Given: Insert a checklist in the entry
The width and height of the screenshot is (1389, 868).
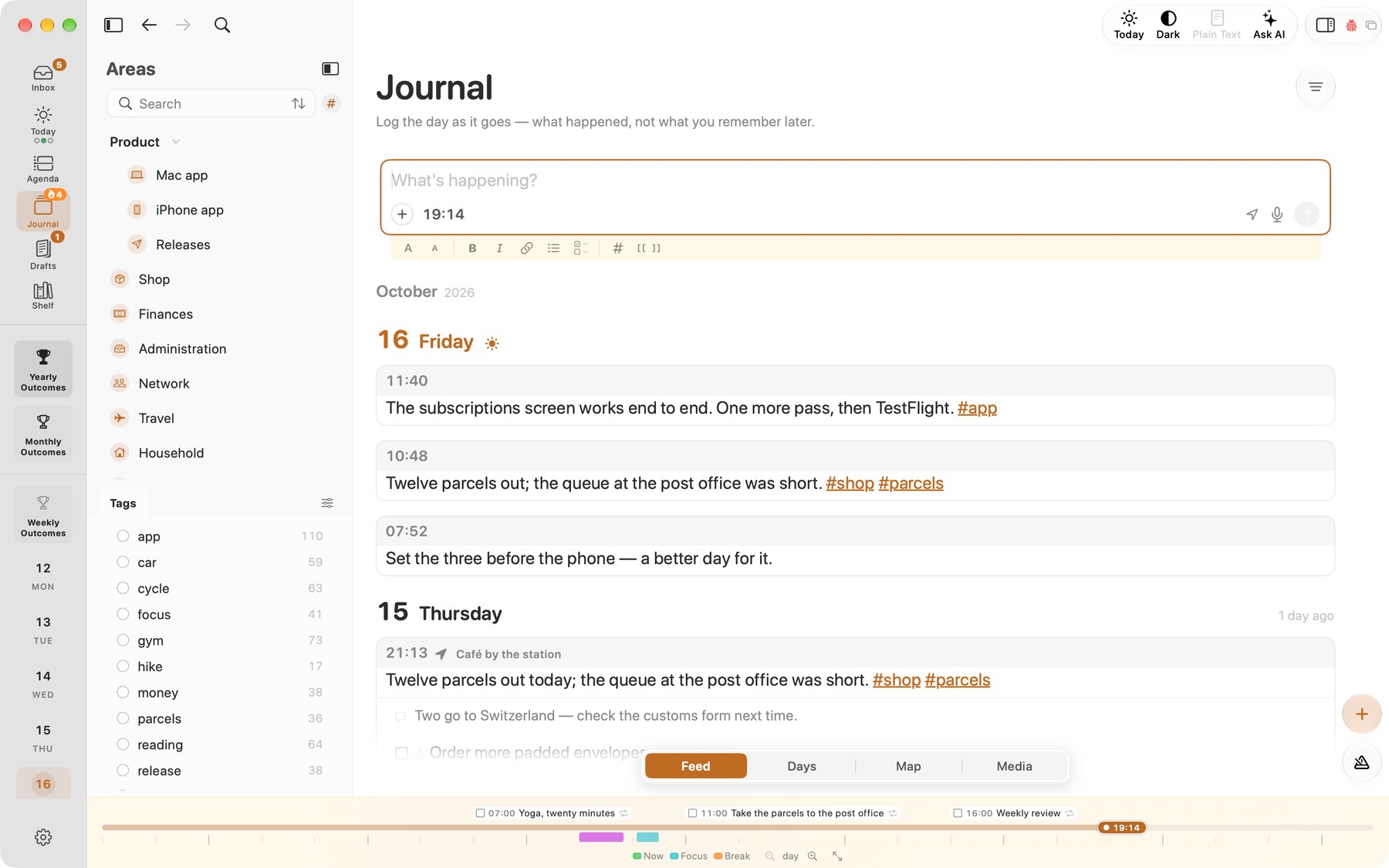Looking at the screenshot, I should pyautogui.click(x=580, y=248).
